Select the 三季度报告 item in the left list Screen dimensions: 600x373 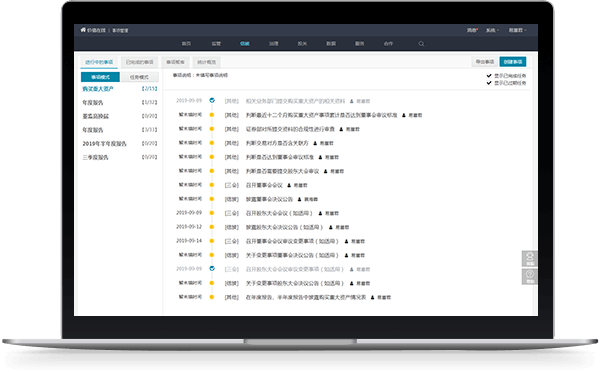click(x=95, y=157)
